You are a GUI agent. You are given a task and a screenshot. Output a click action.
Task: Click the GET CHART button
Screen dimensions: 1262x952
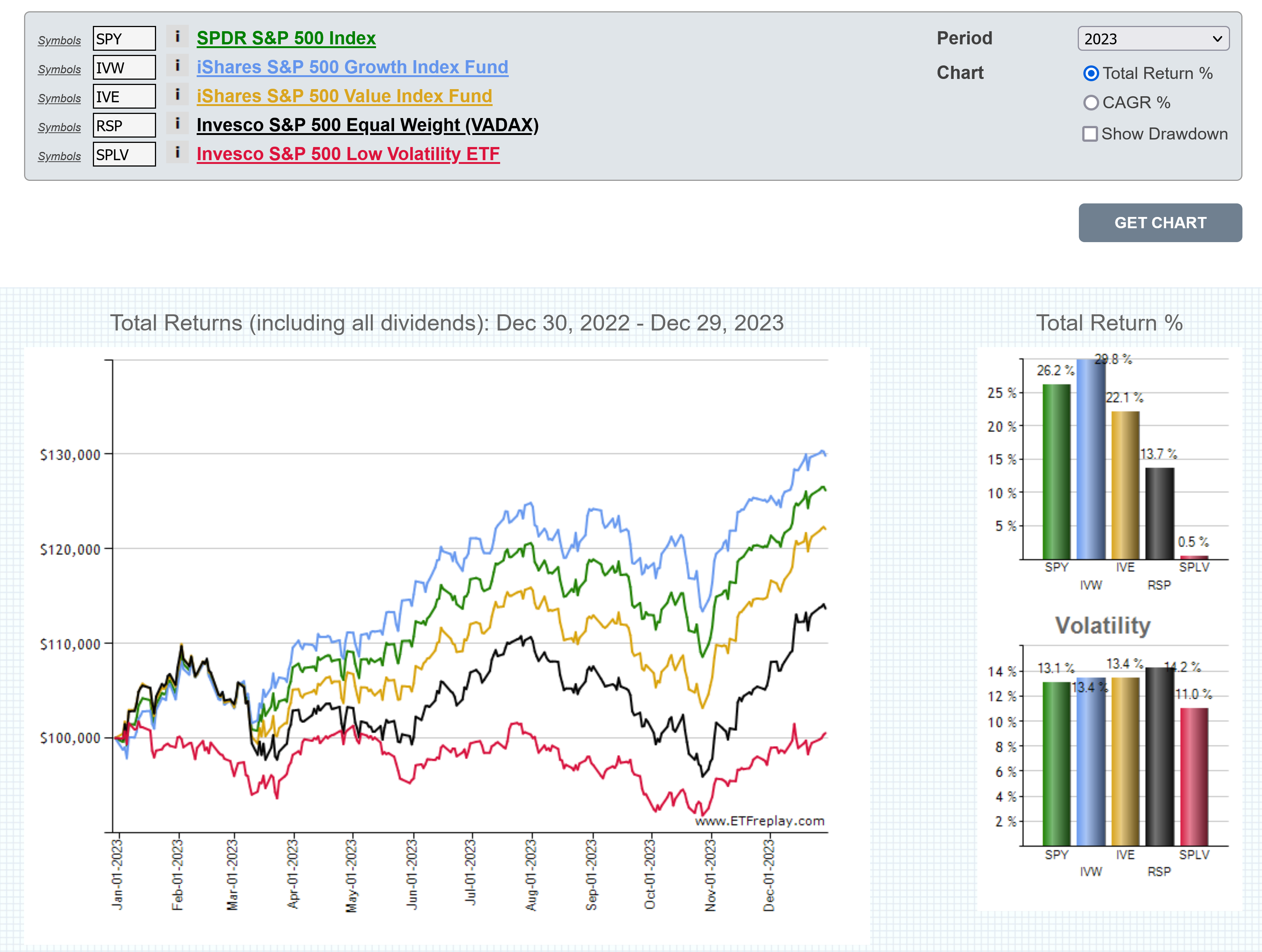[1160, 223]
